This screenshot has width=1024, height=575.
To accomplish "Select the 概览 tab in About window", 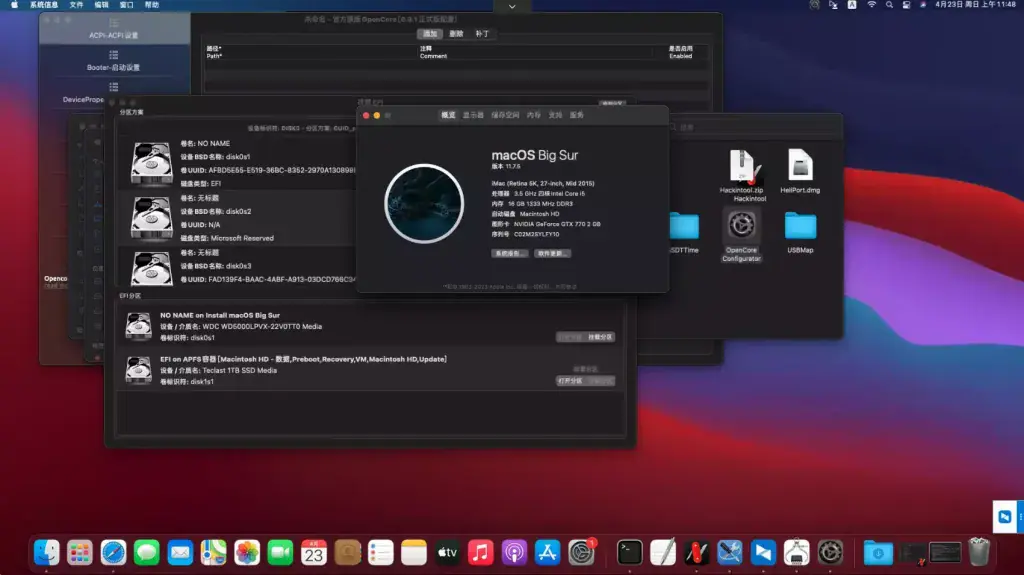I will pos(448,115).
